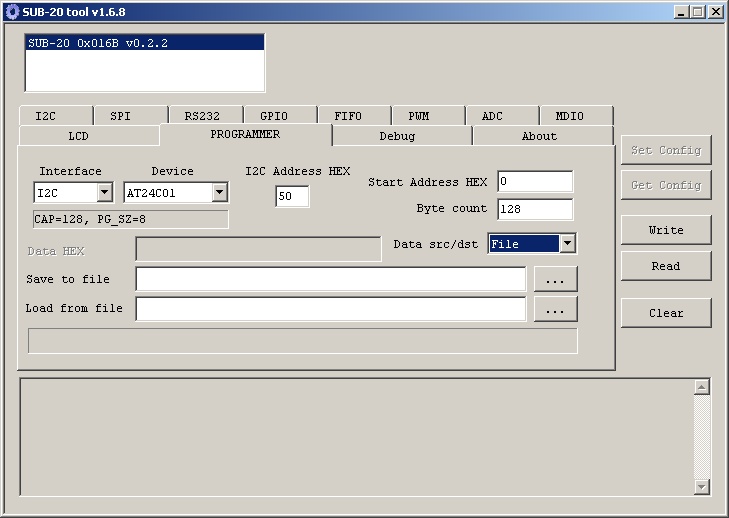Select the ADC tab

[x=492, y=116]
